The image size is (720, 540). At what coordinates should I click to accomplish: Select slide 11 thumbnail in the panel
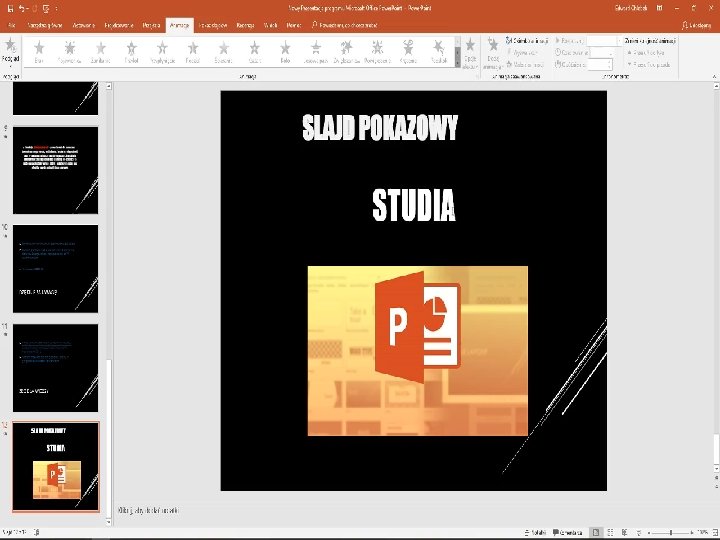click(x=56, y=368)
